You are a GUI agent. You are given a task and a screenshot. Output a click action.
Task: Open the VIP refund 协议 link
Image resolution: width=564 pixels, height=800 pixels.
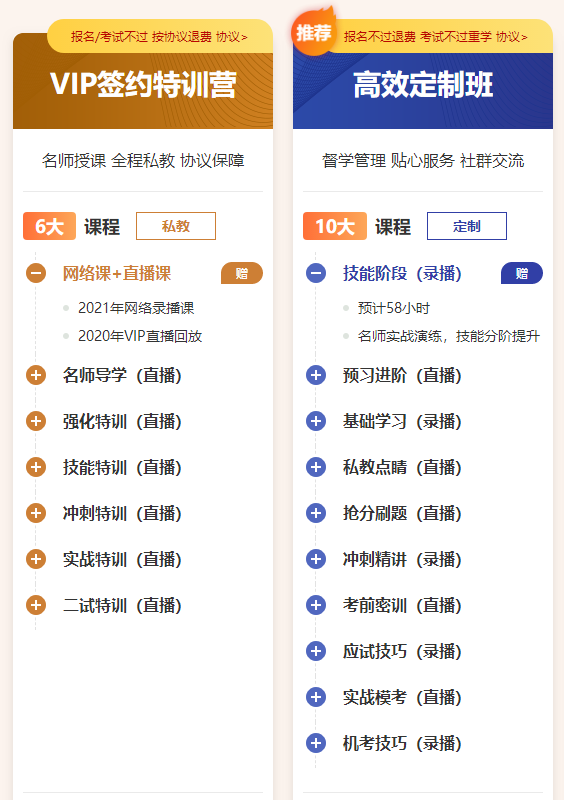232,37
